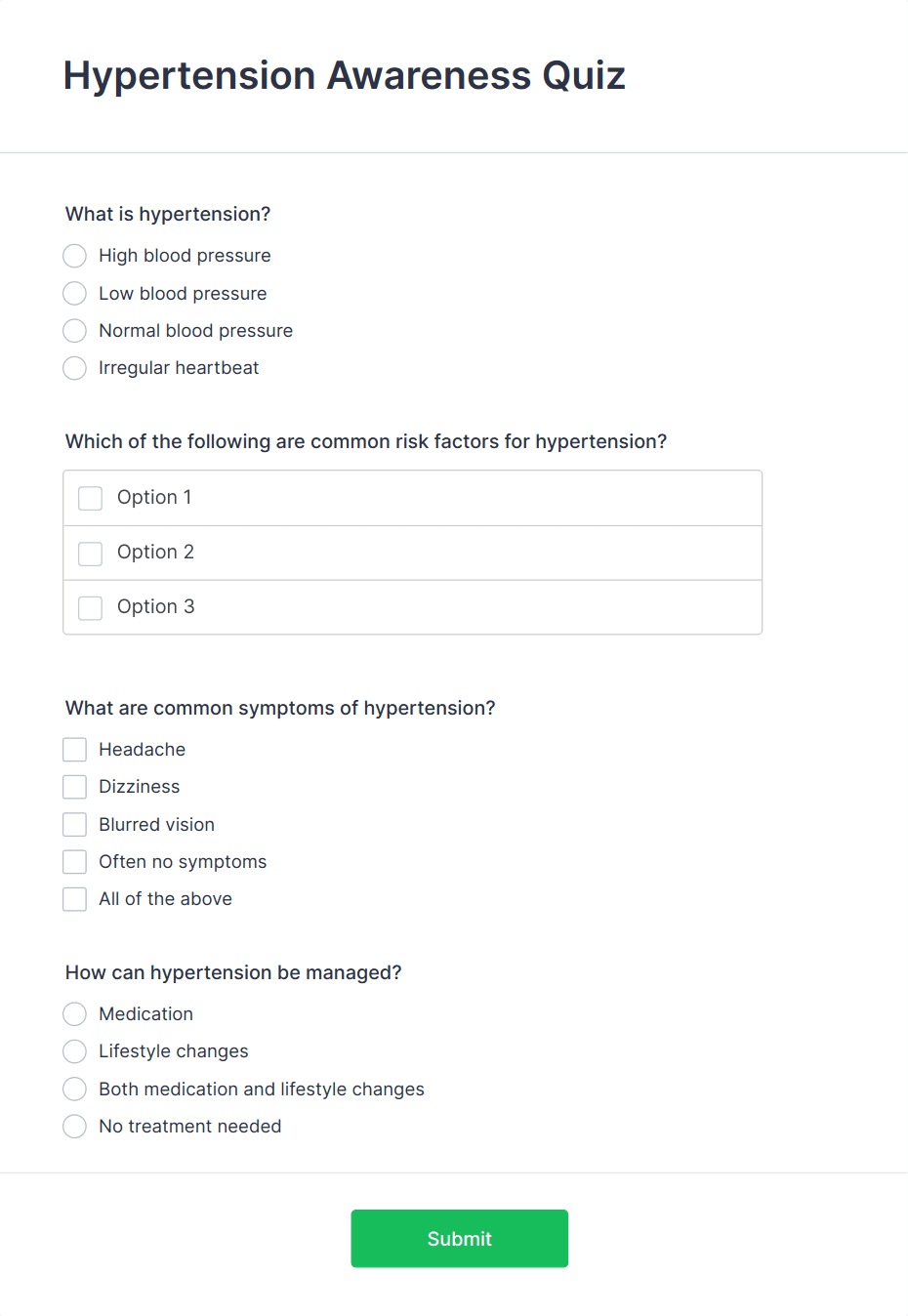908x1316 pixels.
Task: Enable the Option 3 checkbox
Action: click(x=91, y=607)
